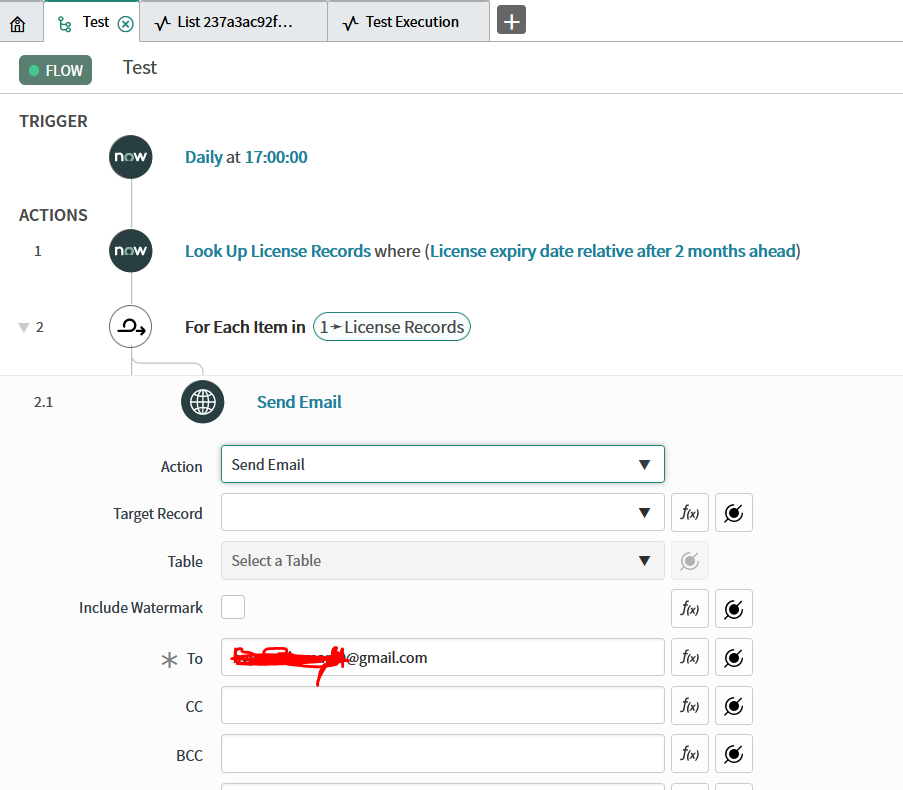Click the CC input field
Viewport: 903px width, 790px height.
[442, 705]
